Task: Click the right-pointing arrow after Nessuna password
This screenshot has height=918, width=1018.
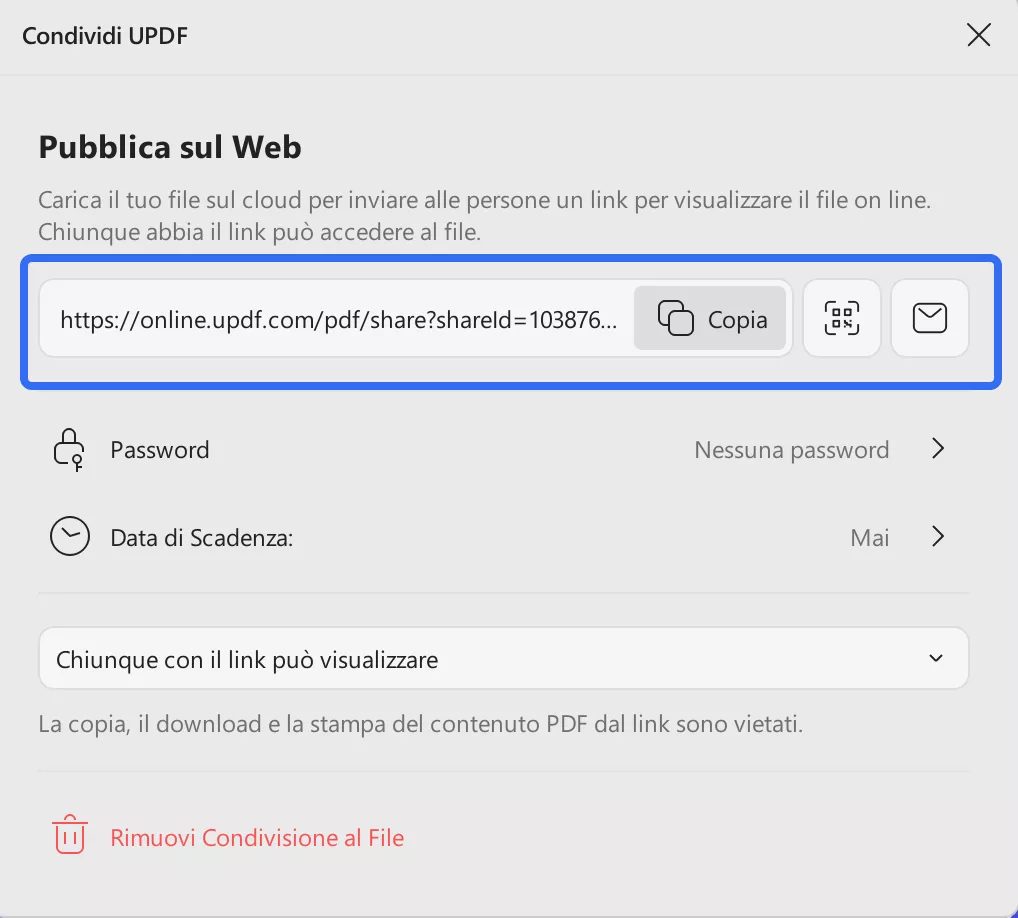Action: [938, 449]
